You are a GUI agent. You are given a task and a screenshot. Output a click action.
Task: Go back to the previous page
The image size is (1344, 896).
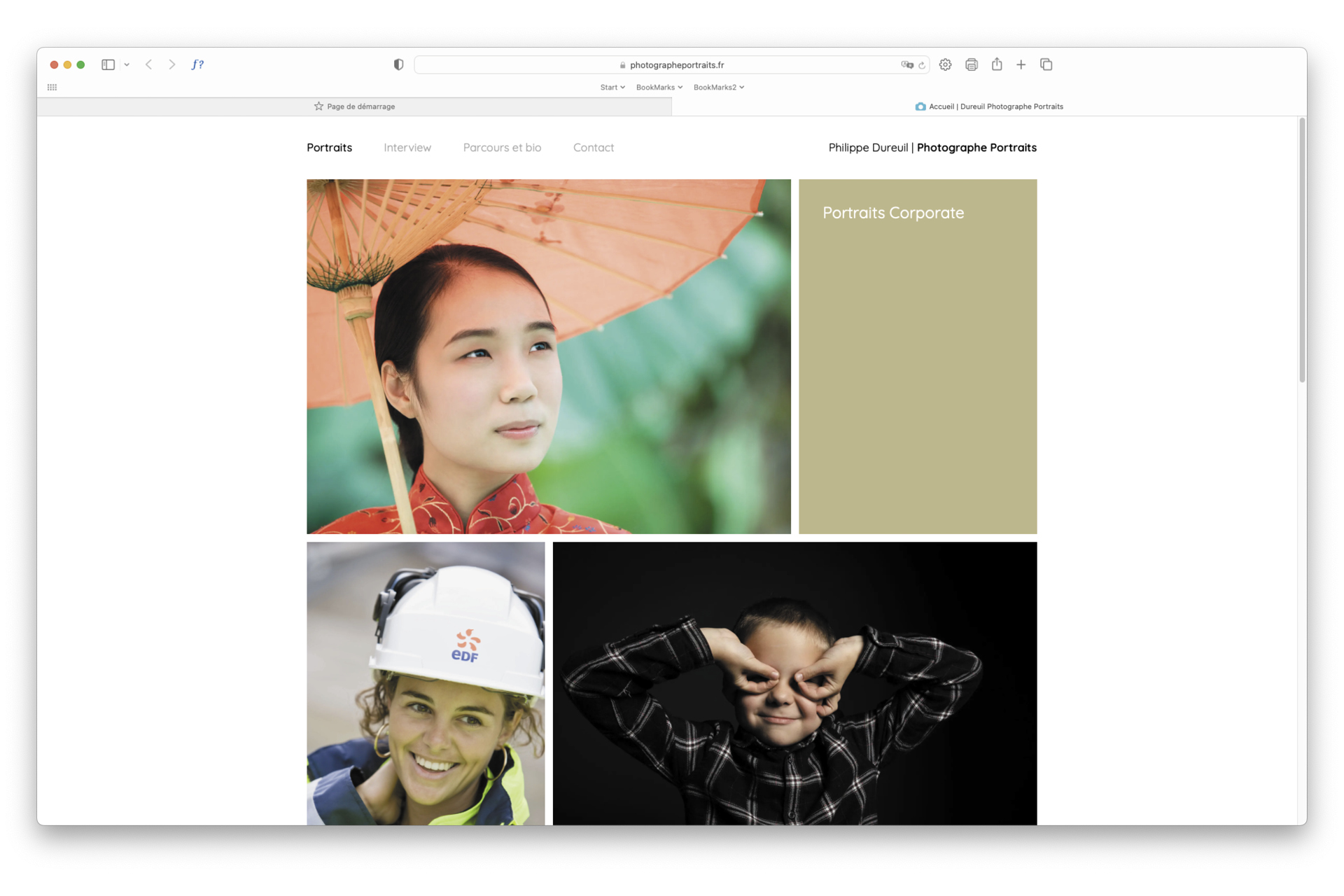(x=148, y=64)
